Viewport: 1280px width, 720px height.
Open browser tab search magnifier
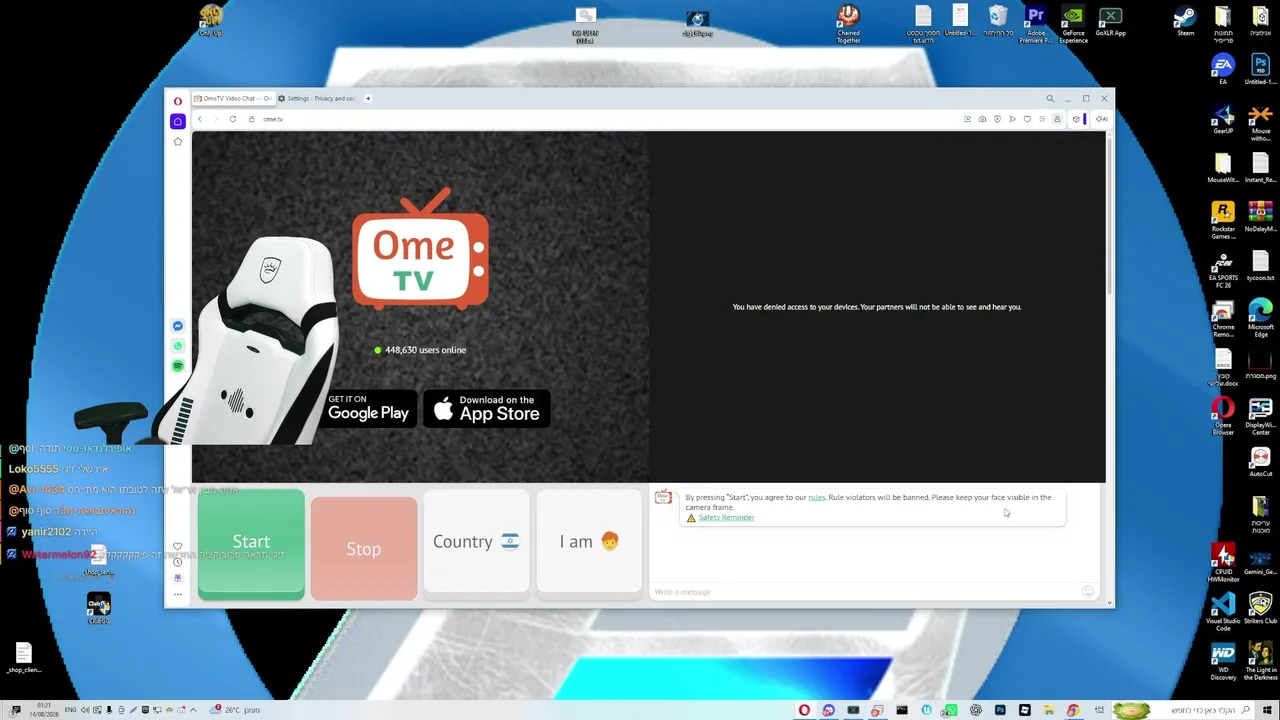pos(1050,99)
